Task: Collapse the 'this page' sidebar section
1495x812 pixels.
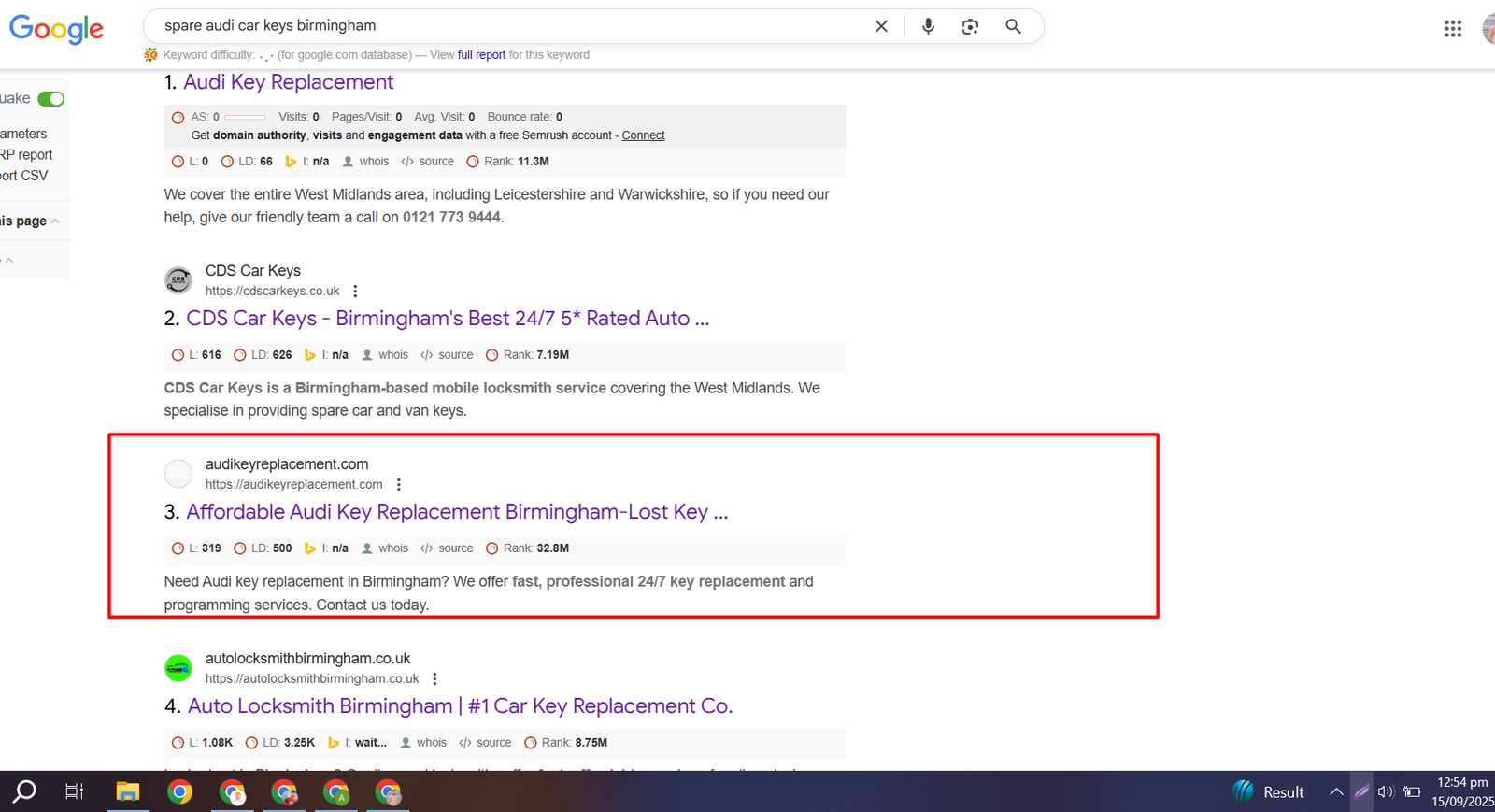Action: click(x=55, y=221)
